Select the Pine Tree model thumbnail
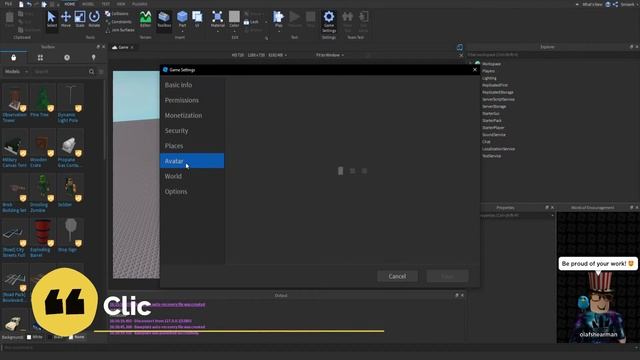This screenshot has height=360, width=640. [x=43, y=98]
